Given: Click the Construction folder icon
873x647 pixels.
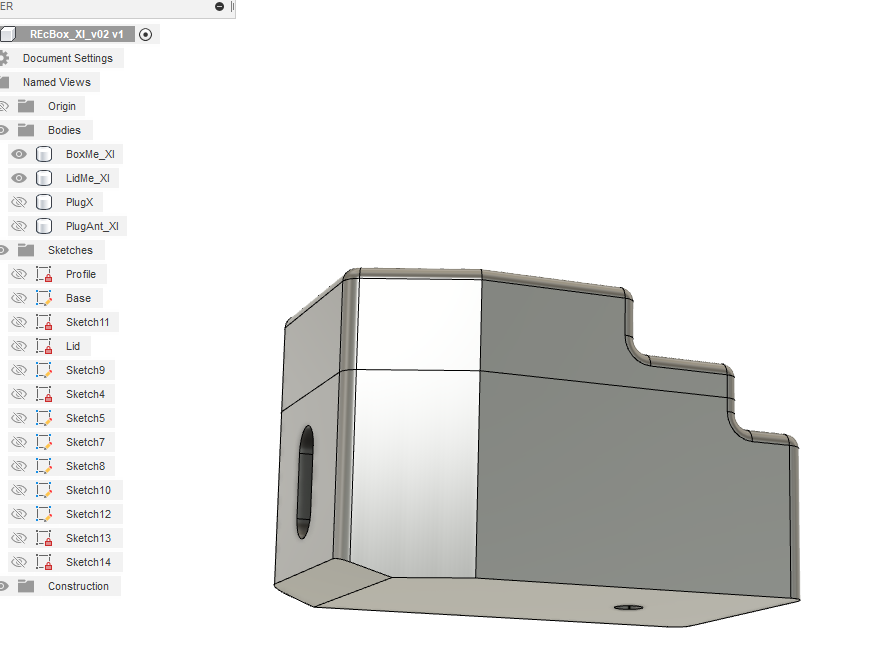Looking at the screenshot, I should point(26,586).
